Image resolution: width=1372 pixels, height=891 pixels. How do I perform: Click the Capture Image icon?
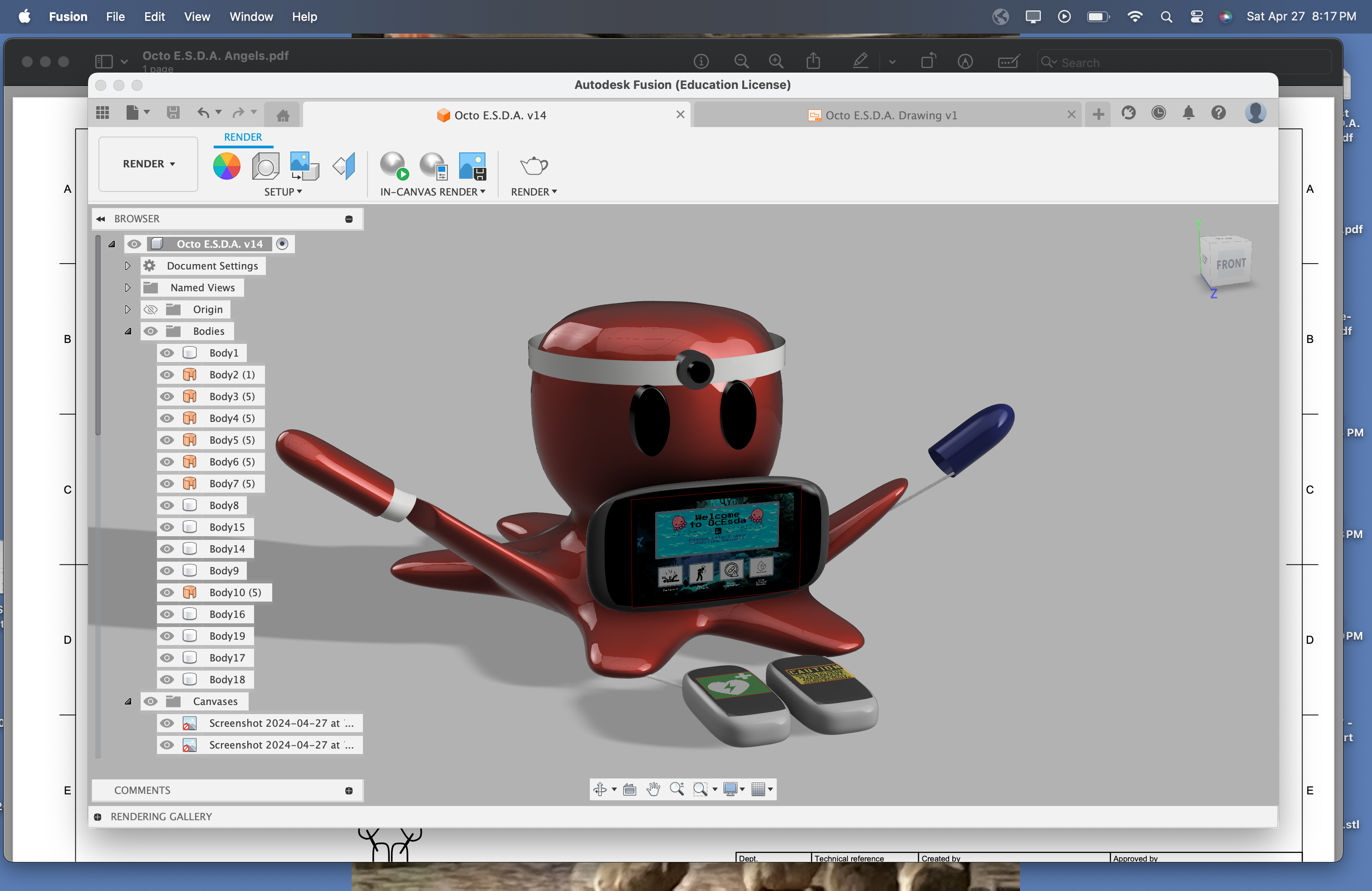tap(472, 166)
